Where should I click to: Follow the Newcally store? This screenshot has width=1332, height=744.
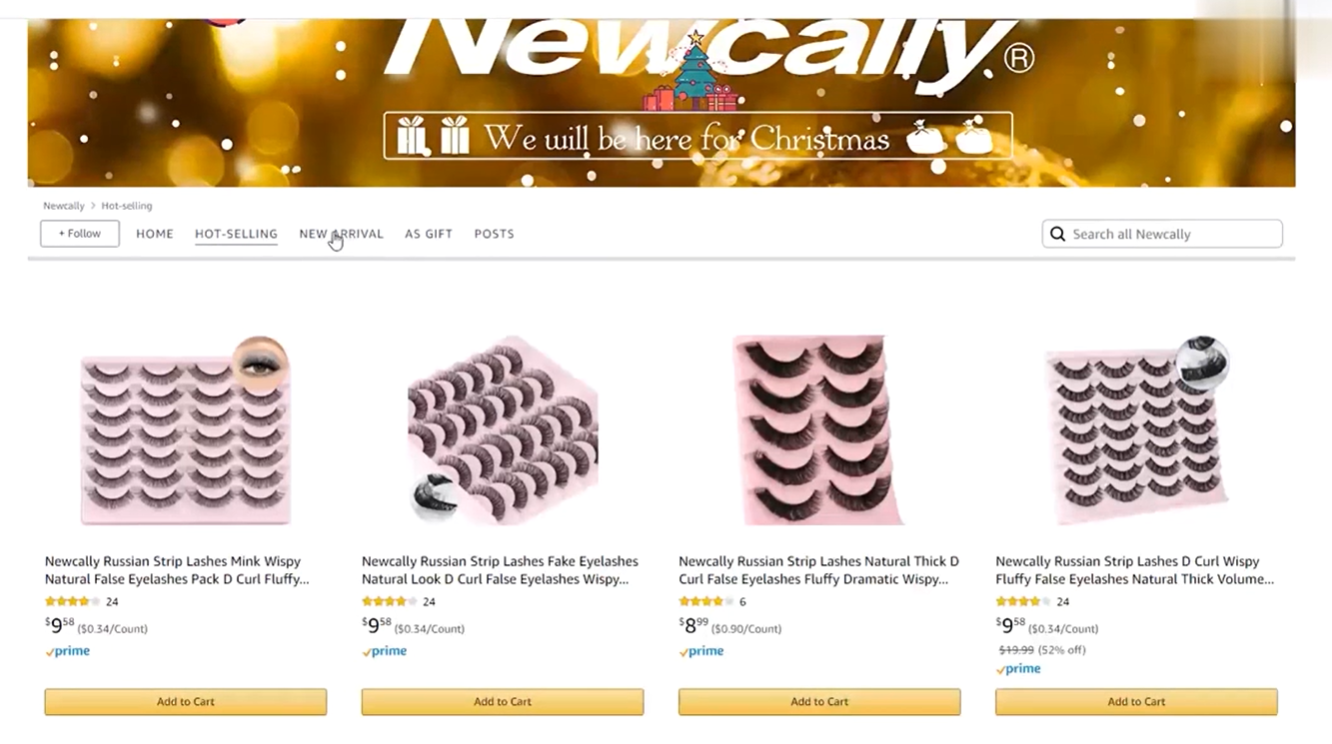[80, 234]
